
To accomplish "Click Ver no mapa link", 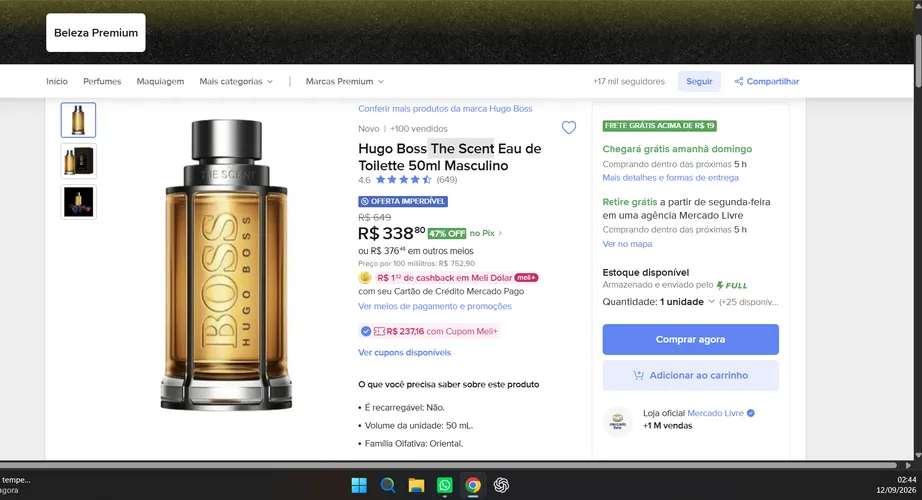I will (627, 244).
